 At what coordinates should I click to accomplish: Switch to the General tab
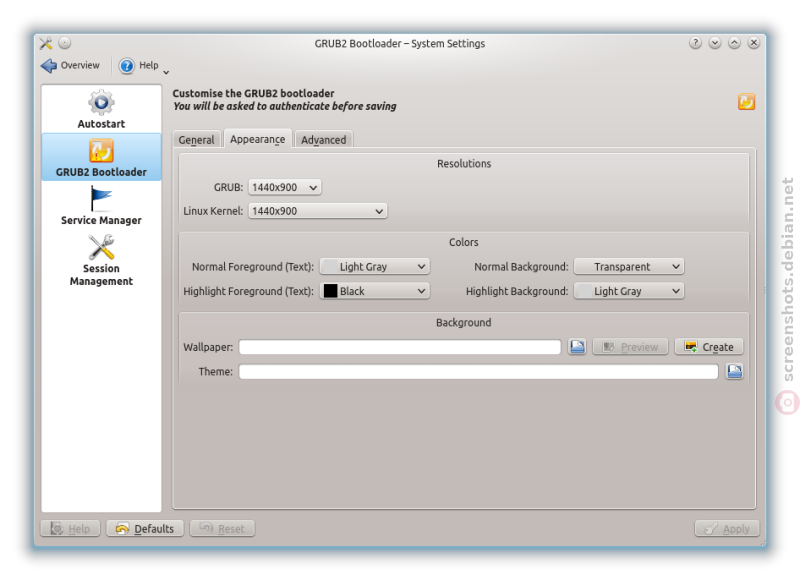196,140
